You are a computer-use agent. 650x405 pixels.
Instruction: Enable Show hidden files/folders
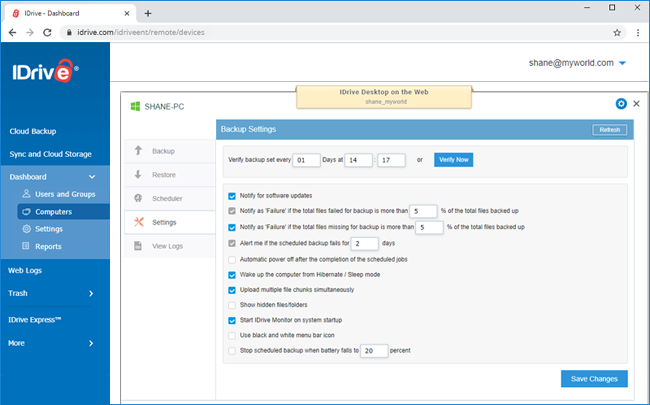point(232,305)
